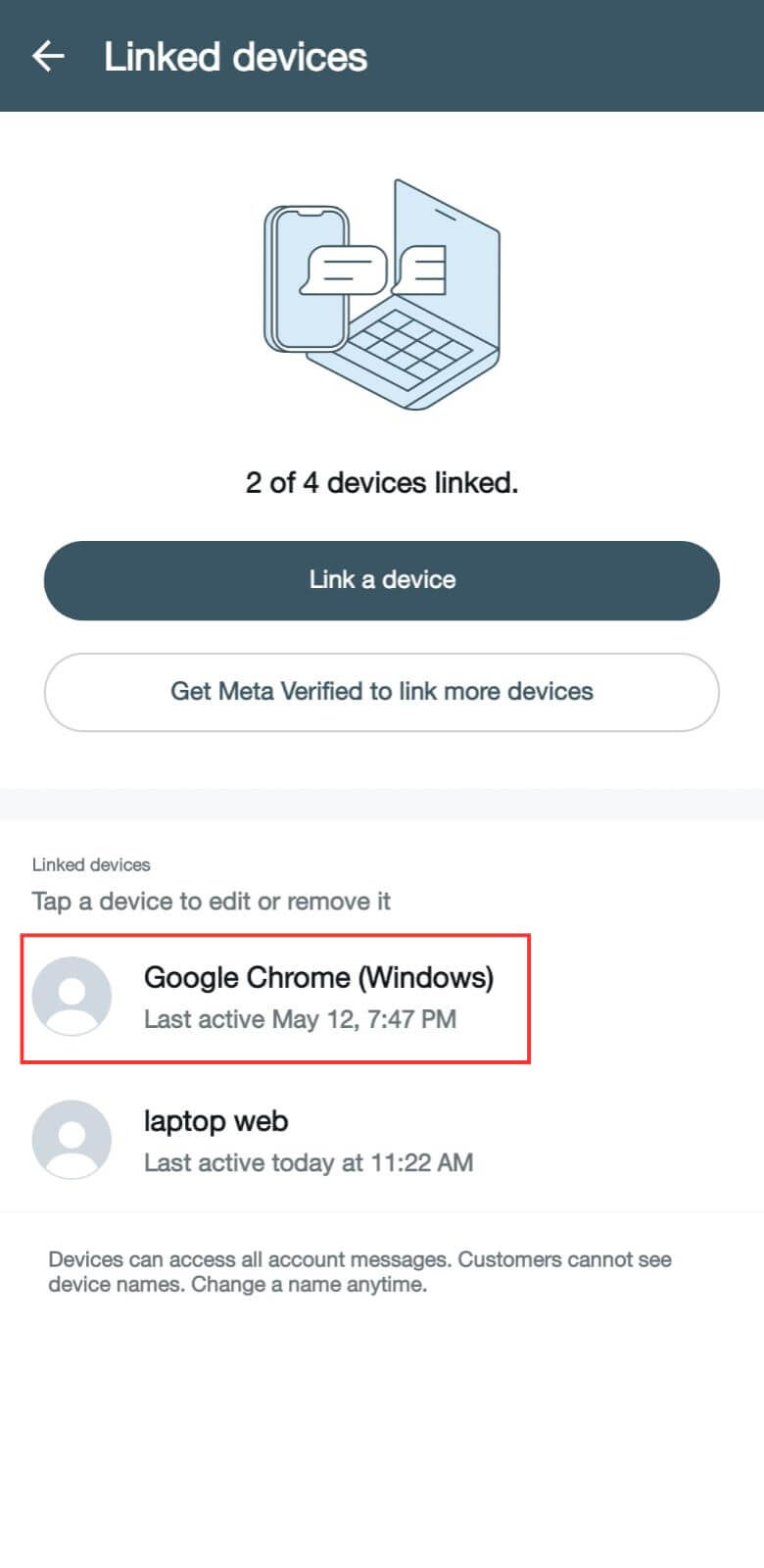Click the Google Chrome (Windows) avatar icon

click(x=72, y=996)
